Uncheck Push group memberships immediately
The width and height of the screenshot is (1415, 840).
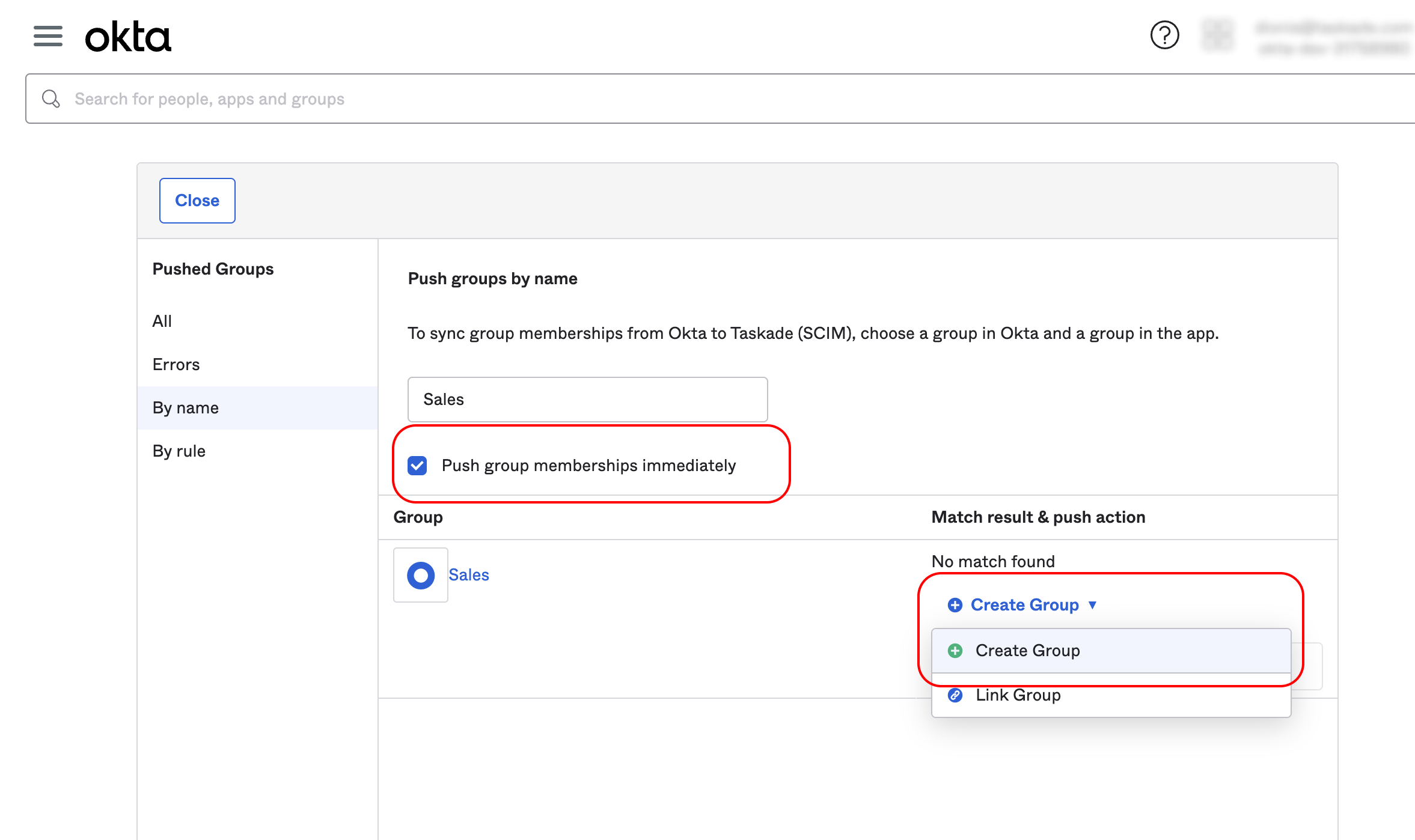(417, 466)
